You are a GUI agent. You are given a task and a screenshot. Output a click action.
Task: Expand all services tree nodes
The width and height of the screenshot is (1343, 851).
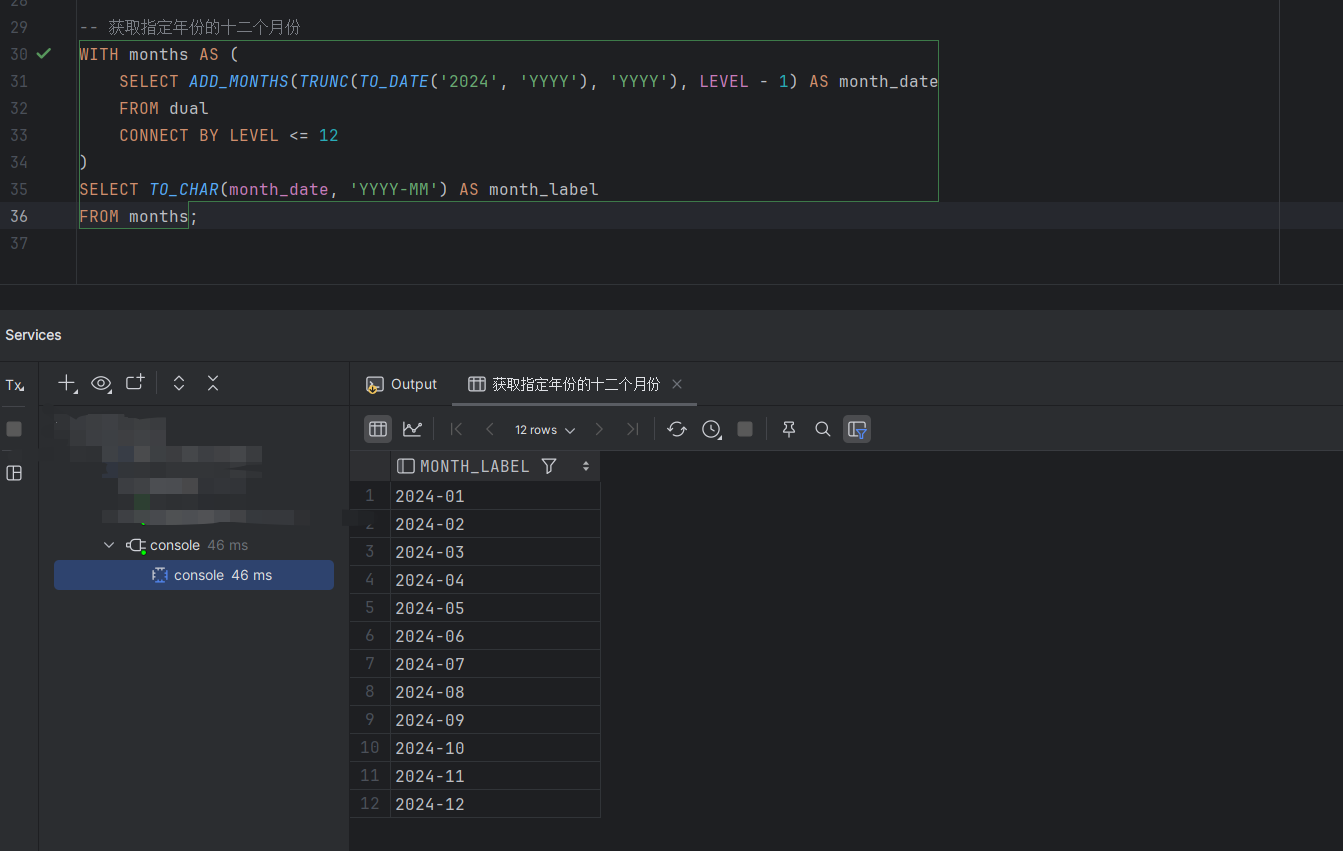(x=179, y=383)
